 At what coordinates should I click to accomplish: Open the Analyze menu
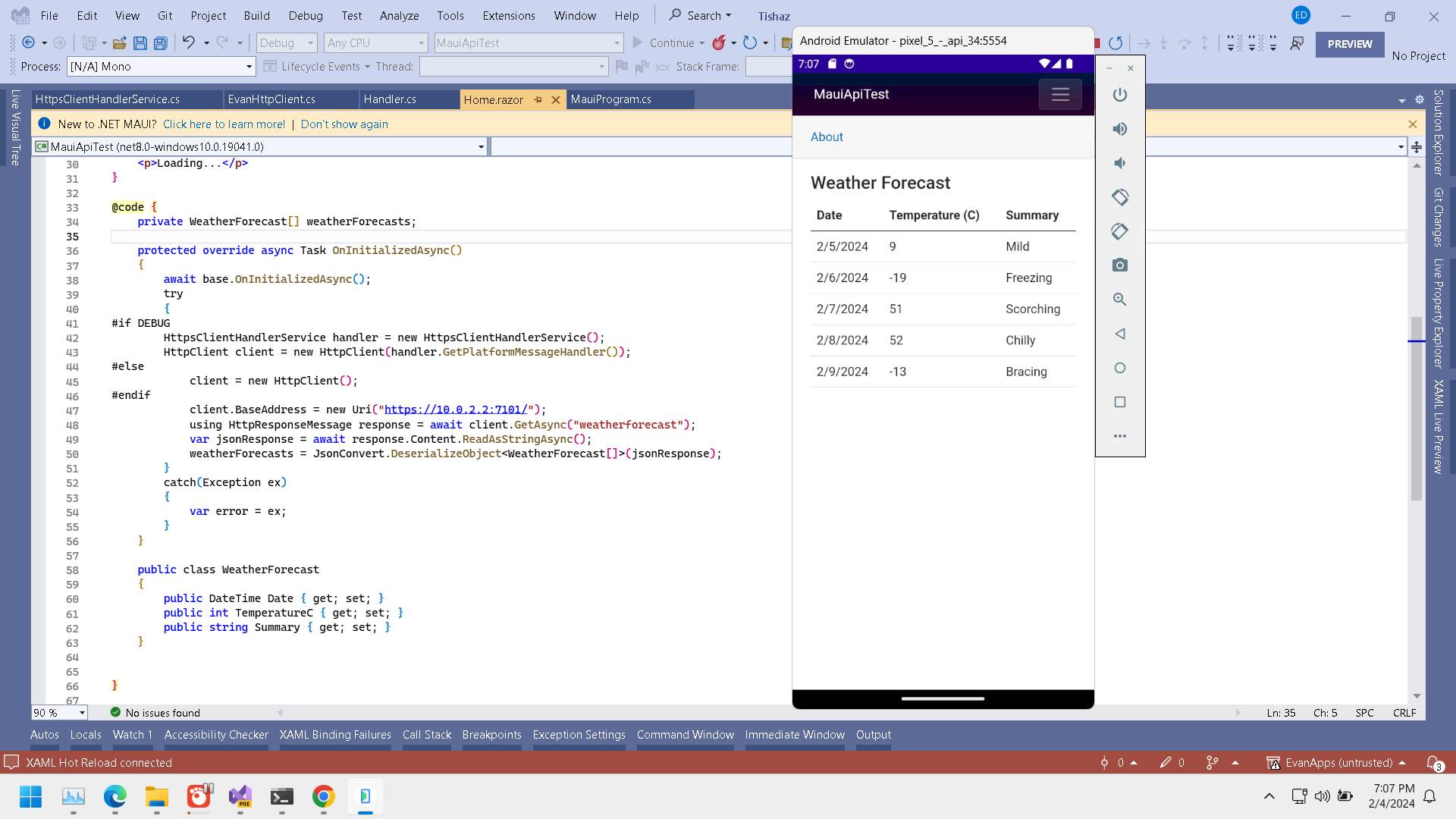[x=398, y=15]
